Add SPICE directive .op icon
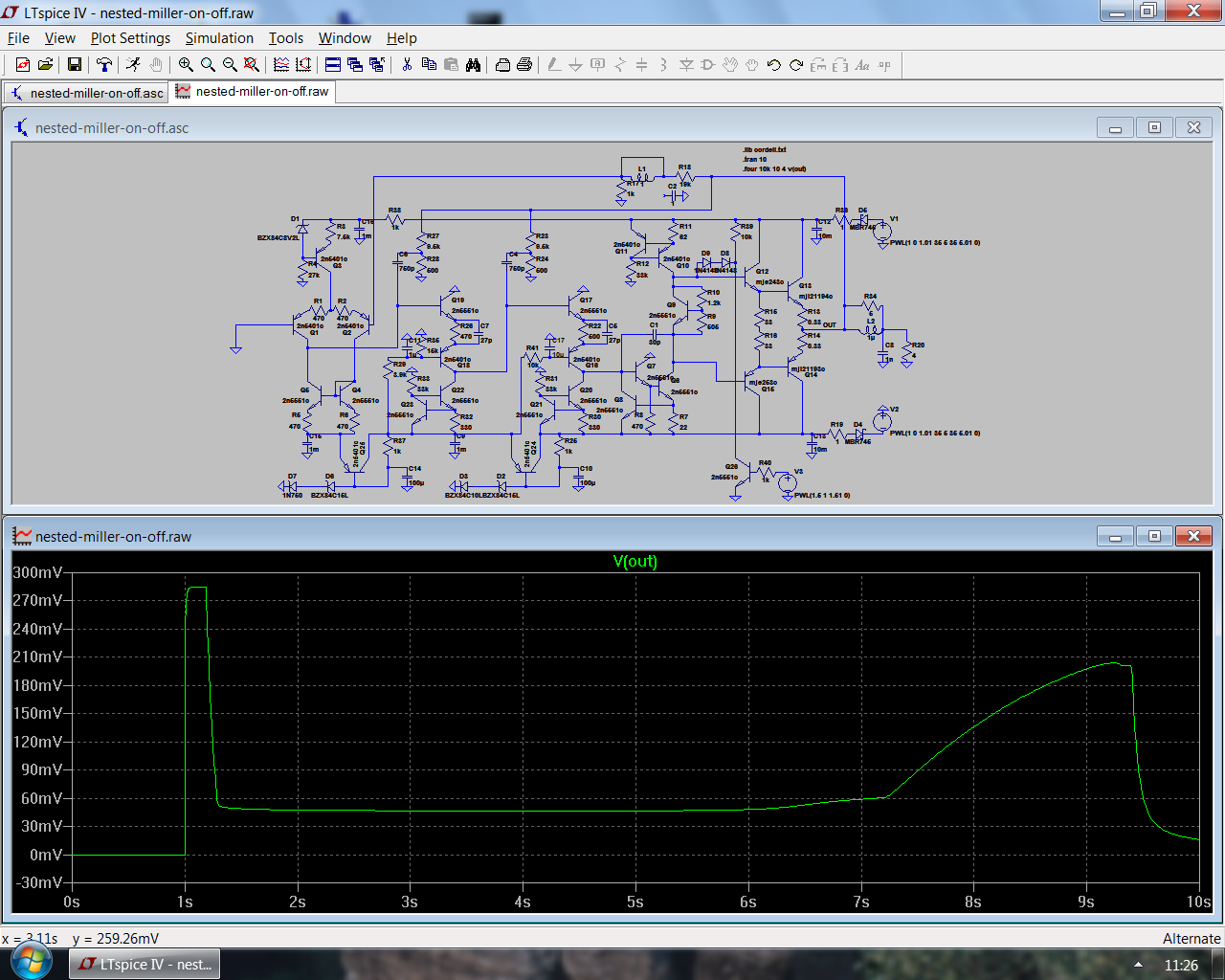Image resolution: width=1225 pixels, height=980 pixels. point(884,65)
